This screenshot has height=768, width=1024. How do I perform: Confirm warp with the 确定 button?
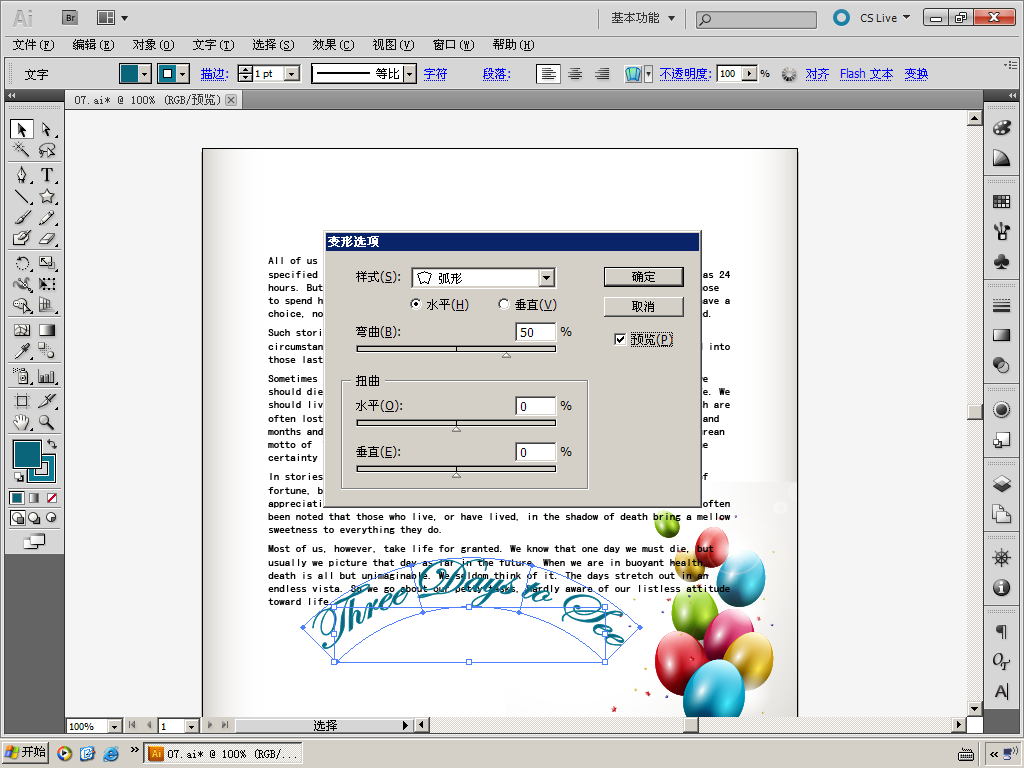pyautogui.click(x=643, y=277)
